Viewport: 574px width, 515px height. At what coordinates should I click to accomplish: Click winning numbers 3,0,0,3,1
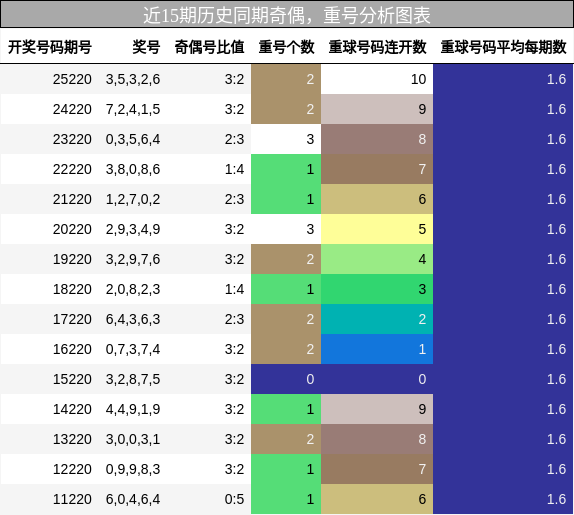[x=133, y=440]
